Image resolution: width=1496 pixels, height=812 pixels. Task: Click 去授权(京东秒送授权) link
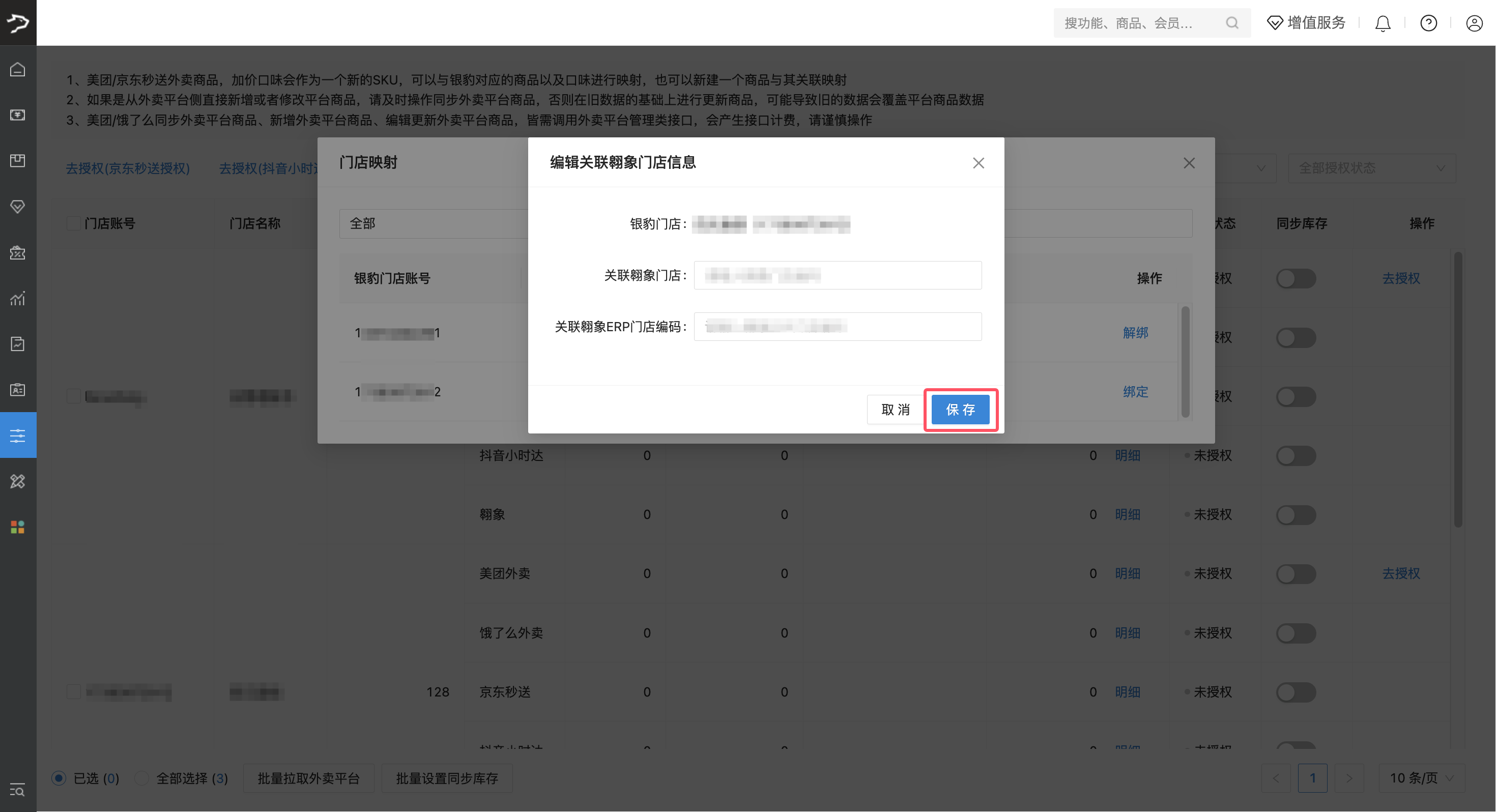(x=128, y=168)
